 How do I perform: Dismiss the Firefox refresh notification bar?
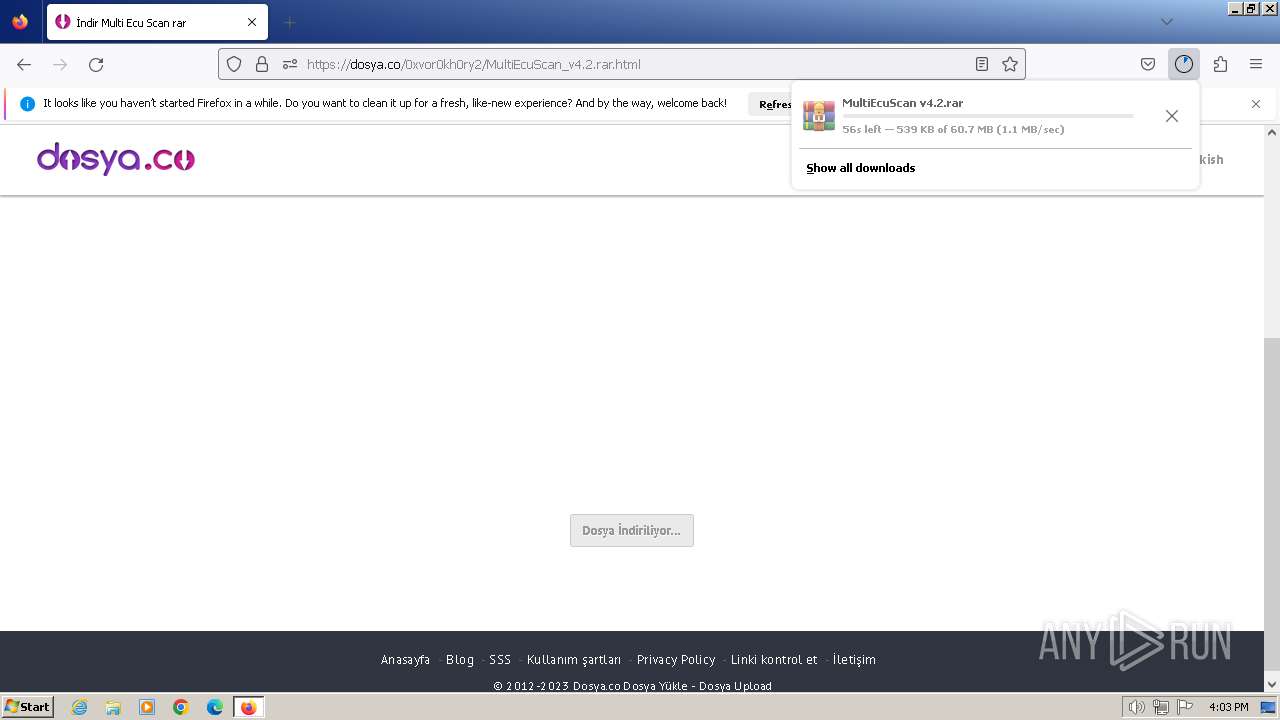pyautogui.click(x=1256, y=104)
